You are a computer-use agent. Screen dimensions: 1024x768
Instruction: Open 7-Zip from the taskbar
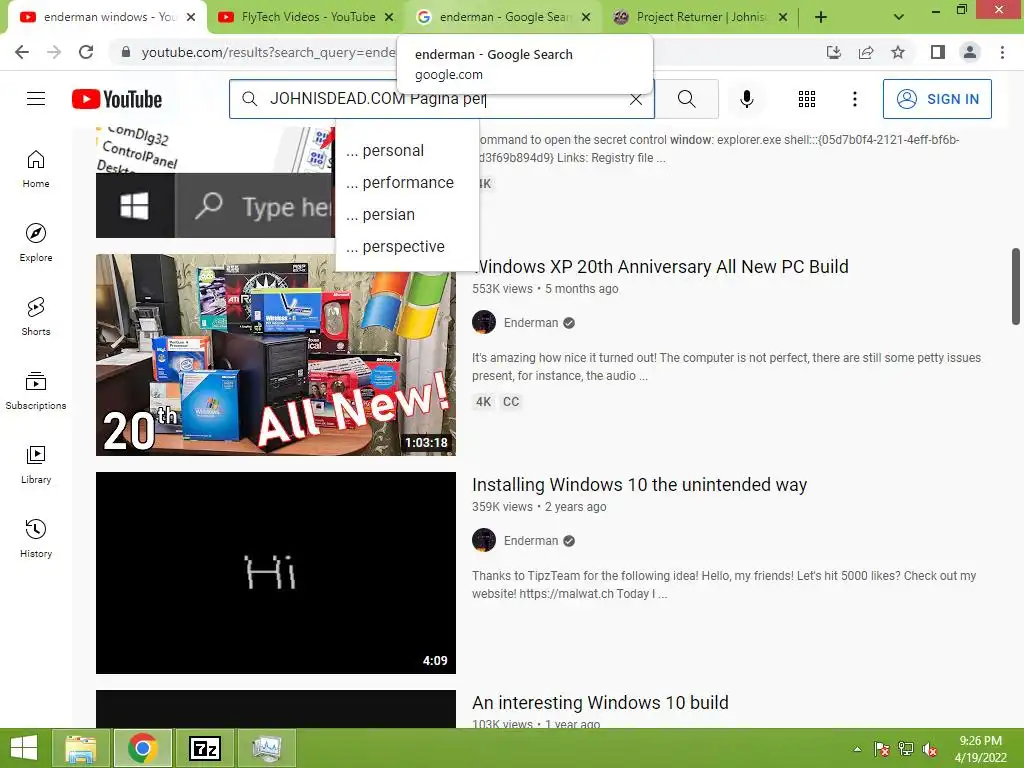click(x=204, y=748)
